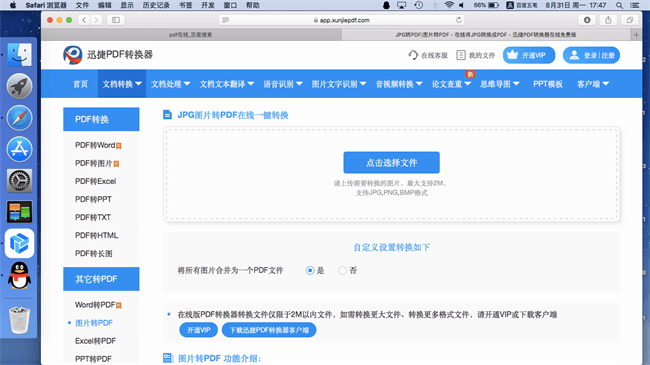Click the Wi-Fi icon in menu bar

(x=449, y=5)
